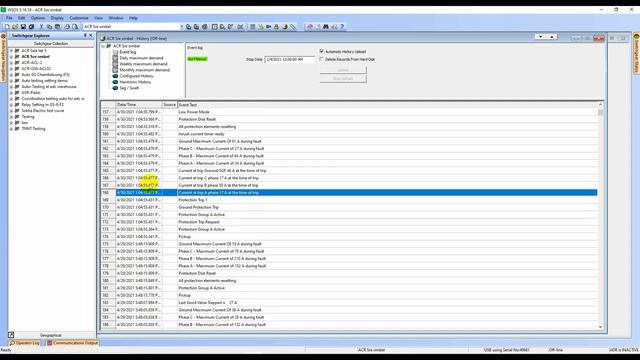Open Daily maximum demand history

pyautogui.click(x=141, y=58)
